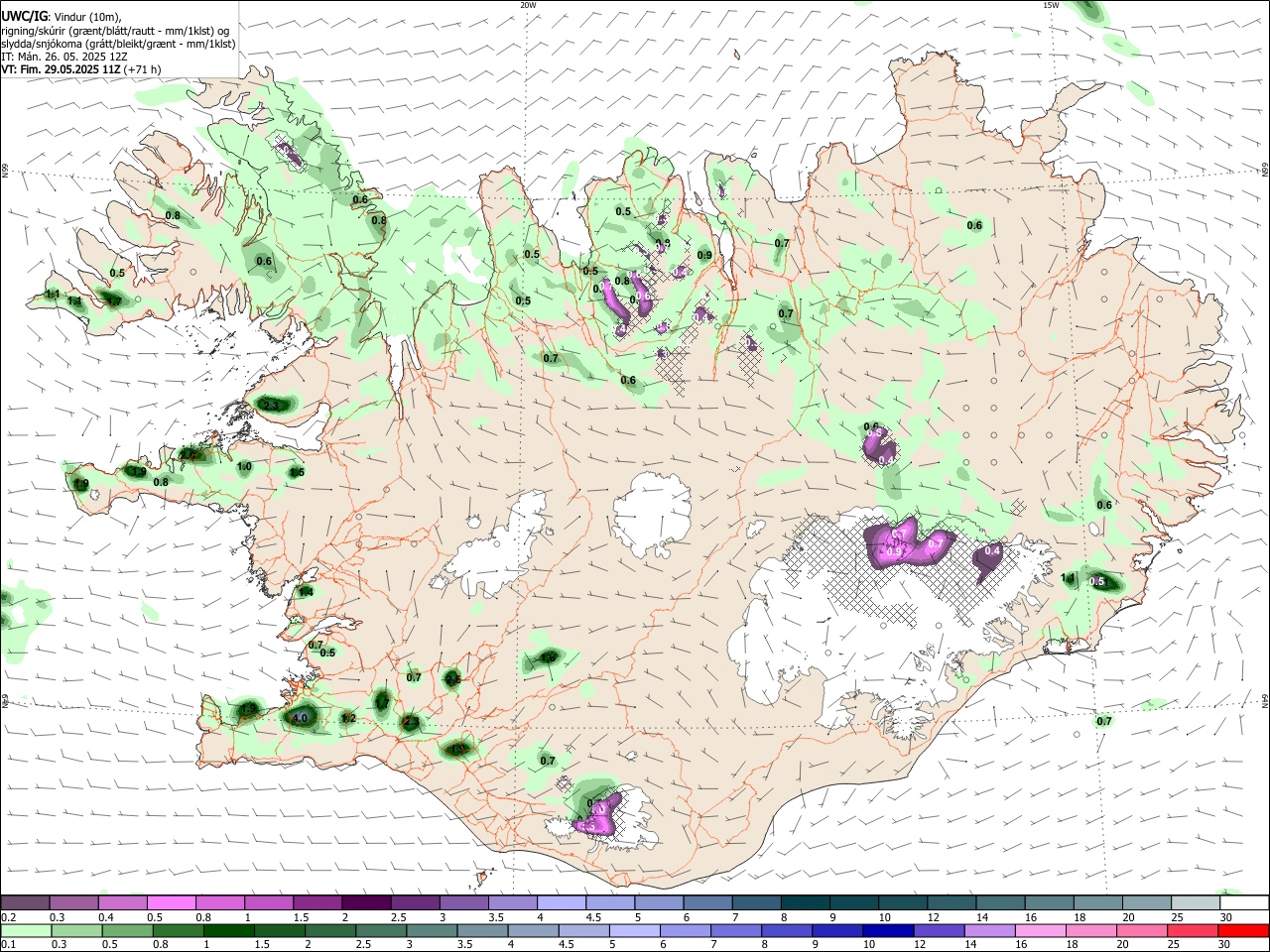
Task: Click the purple snow area on Eyjafjallajökull glacier
Action: pos(600,815)
